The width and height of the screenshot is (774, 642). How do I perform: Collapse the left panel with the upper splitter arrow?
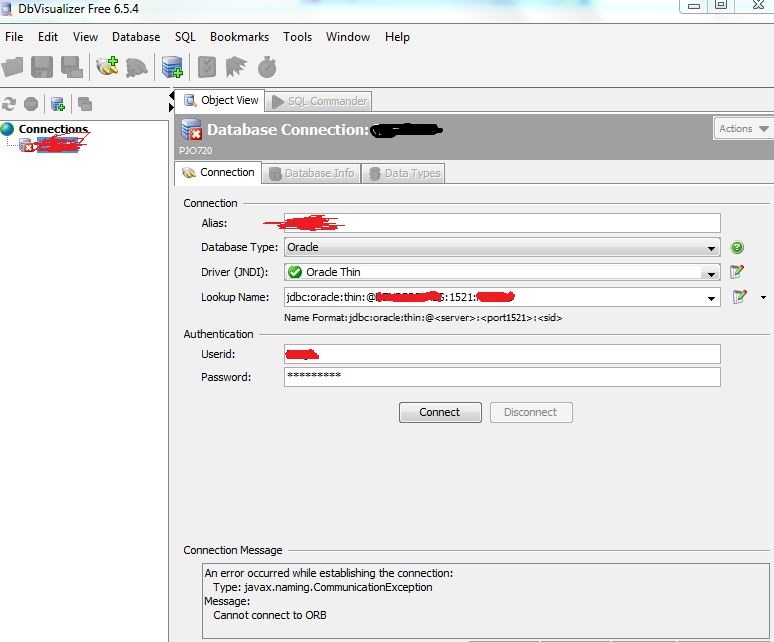coord(171,95)
